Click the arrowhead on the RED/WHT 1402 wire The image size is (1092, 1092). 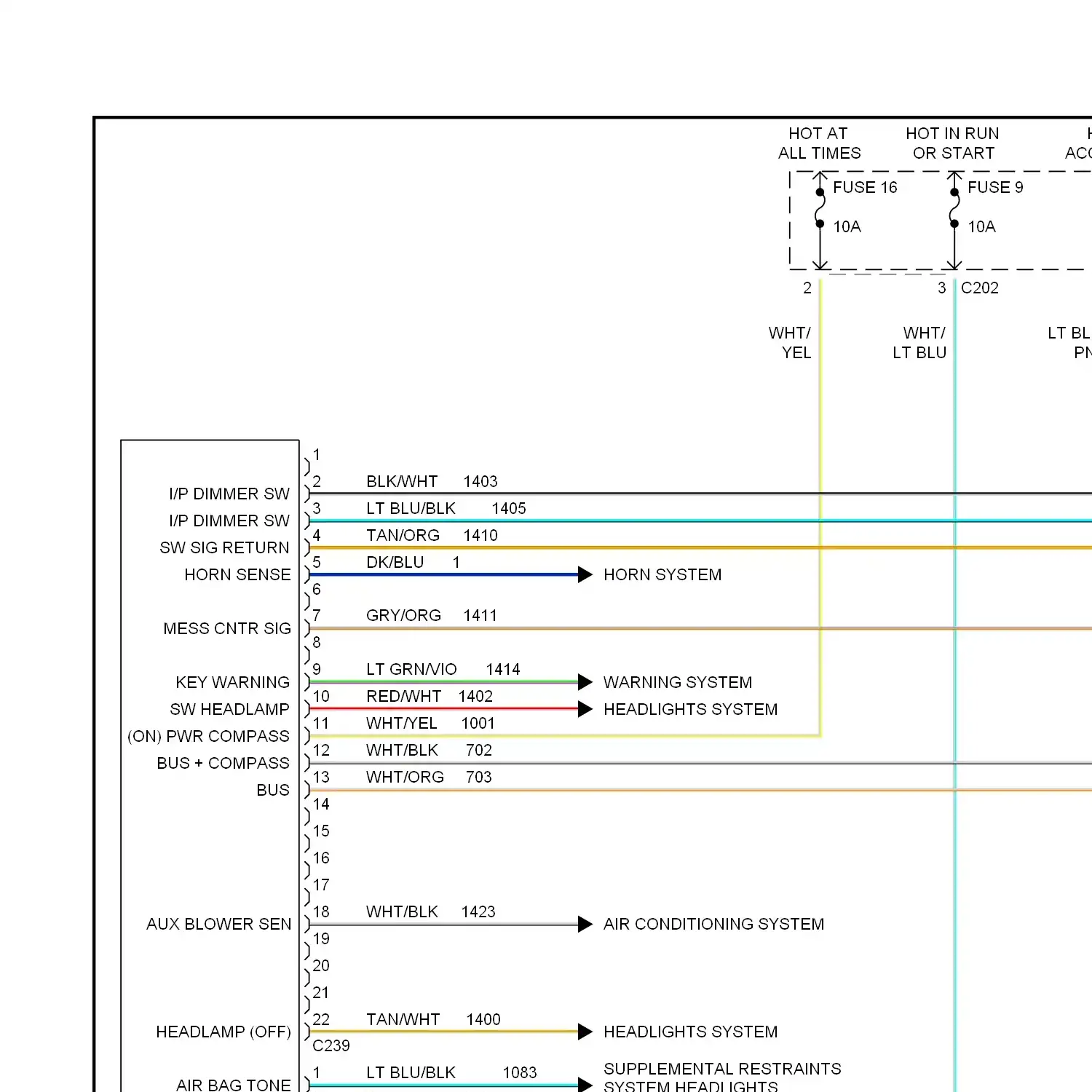(585, 709)
